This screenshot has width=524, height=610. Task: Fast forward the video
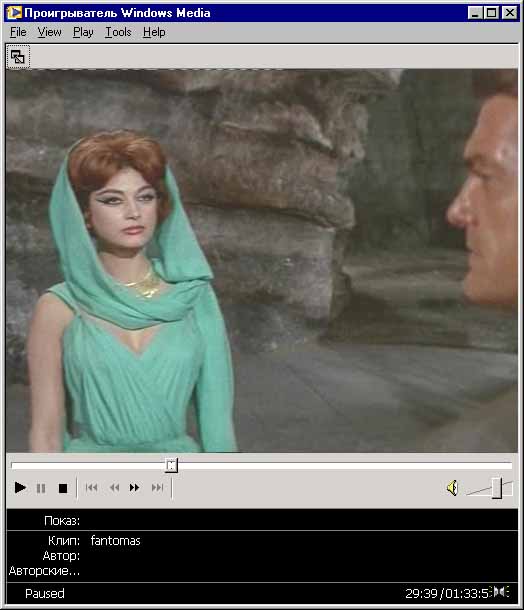coord(135,487)
